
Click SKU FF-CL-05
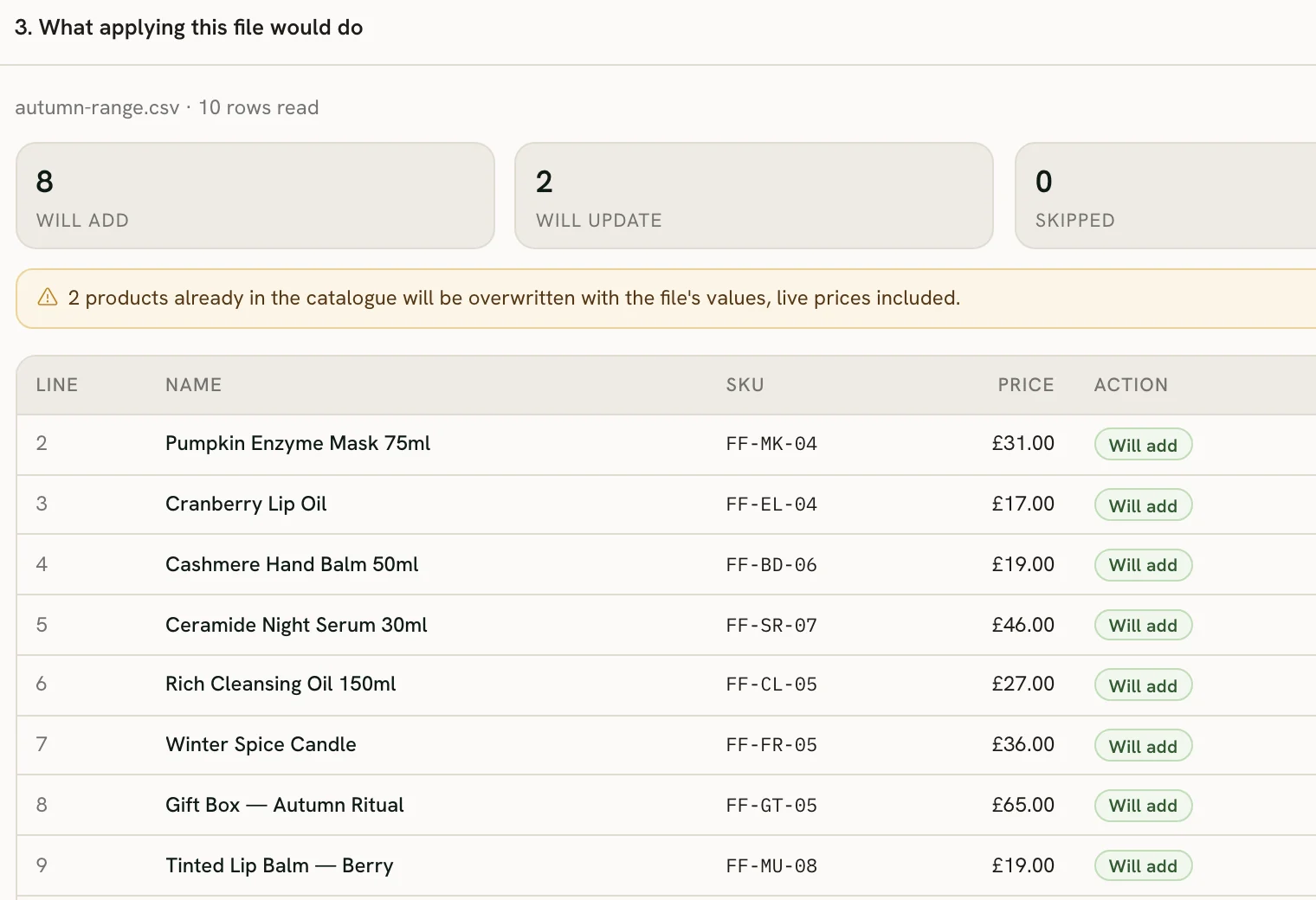[x=771, y=685]
